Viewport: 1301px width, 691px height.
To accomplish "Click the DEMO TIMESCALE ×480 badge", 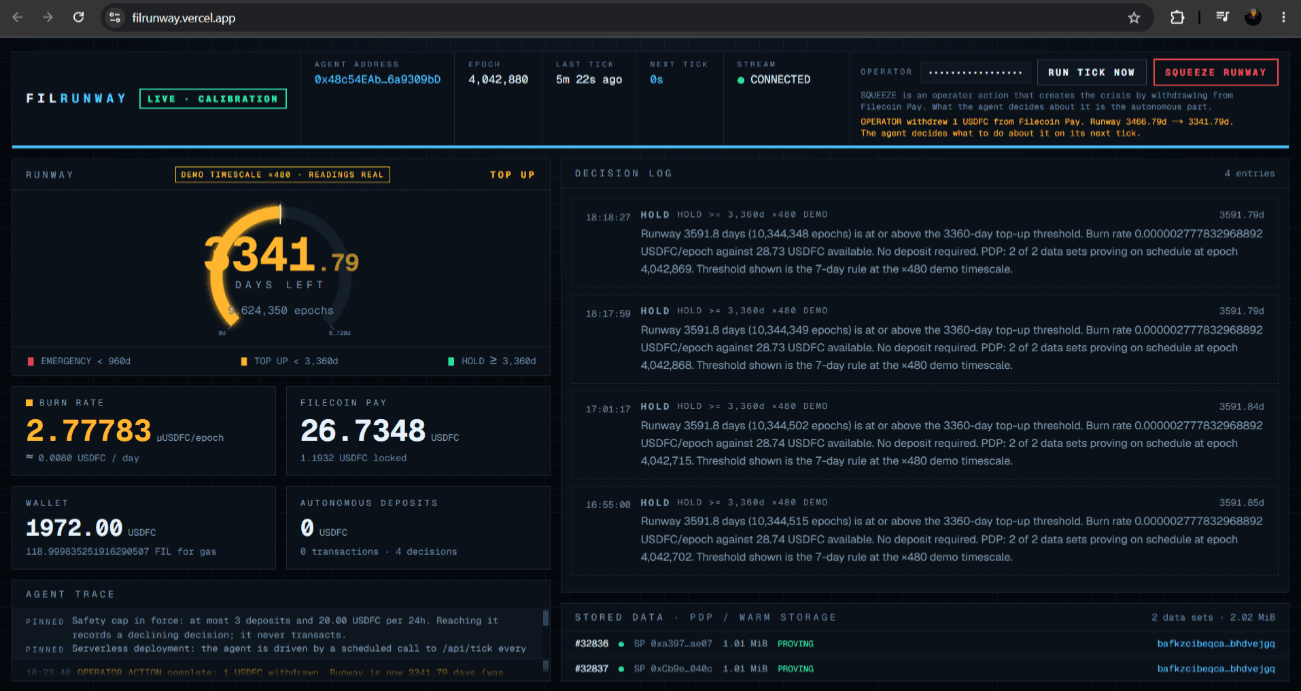I will click(282, 175).
